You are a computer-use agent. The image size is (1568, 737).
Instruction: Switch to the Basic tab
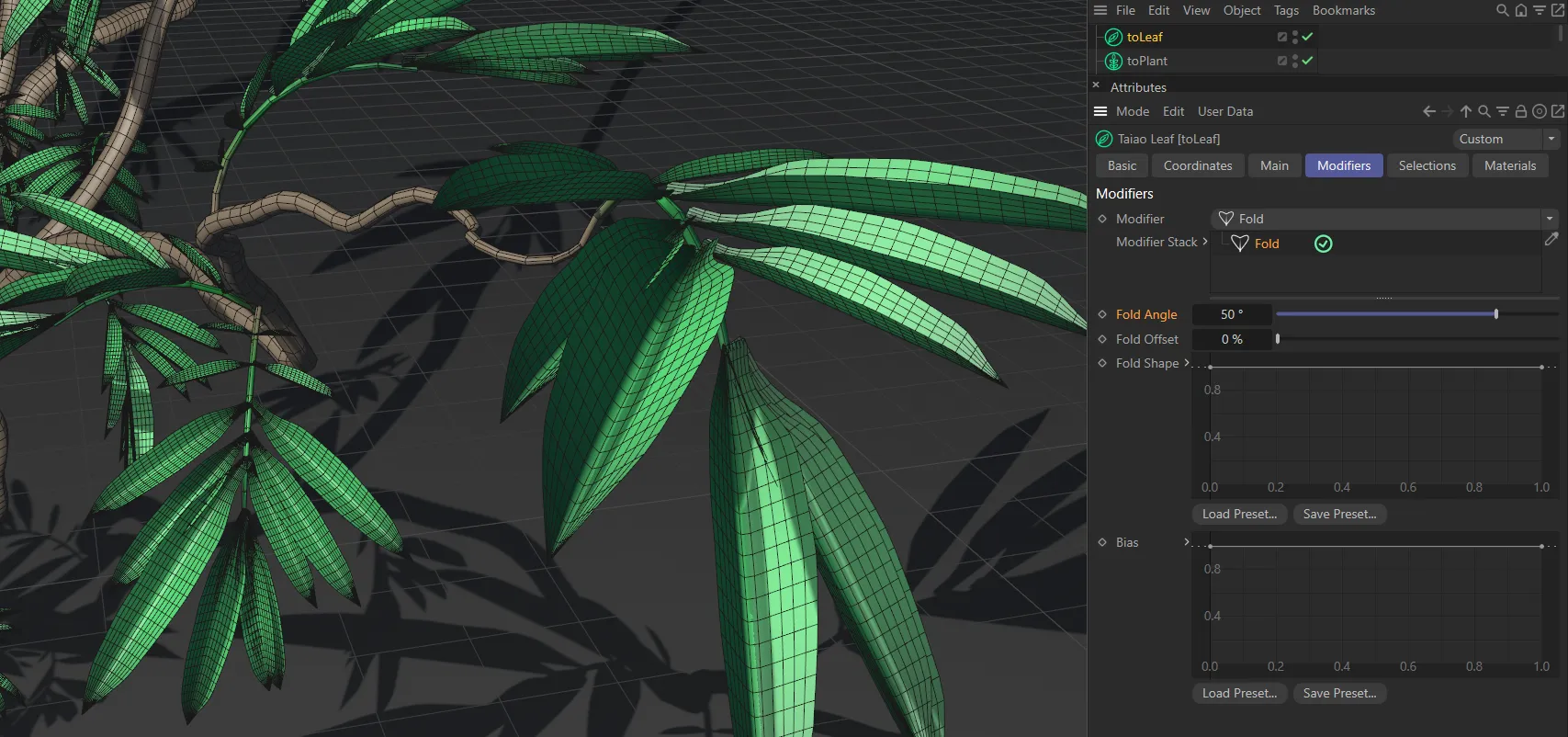pos(1122,165)
